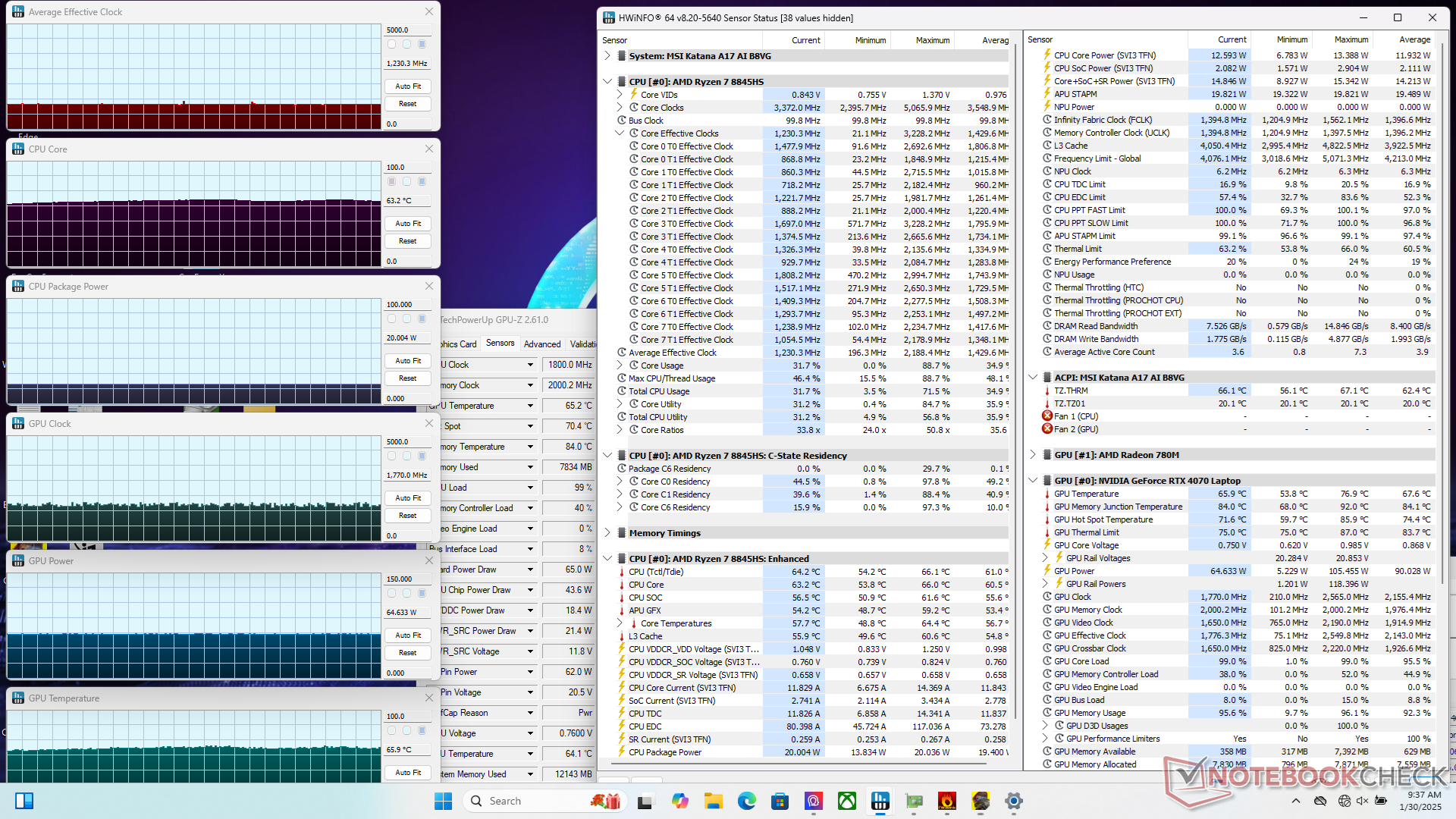Collapse the Core Effective Clocks tree node
Screen dimensions: 1456x819
click(620, 133)
